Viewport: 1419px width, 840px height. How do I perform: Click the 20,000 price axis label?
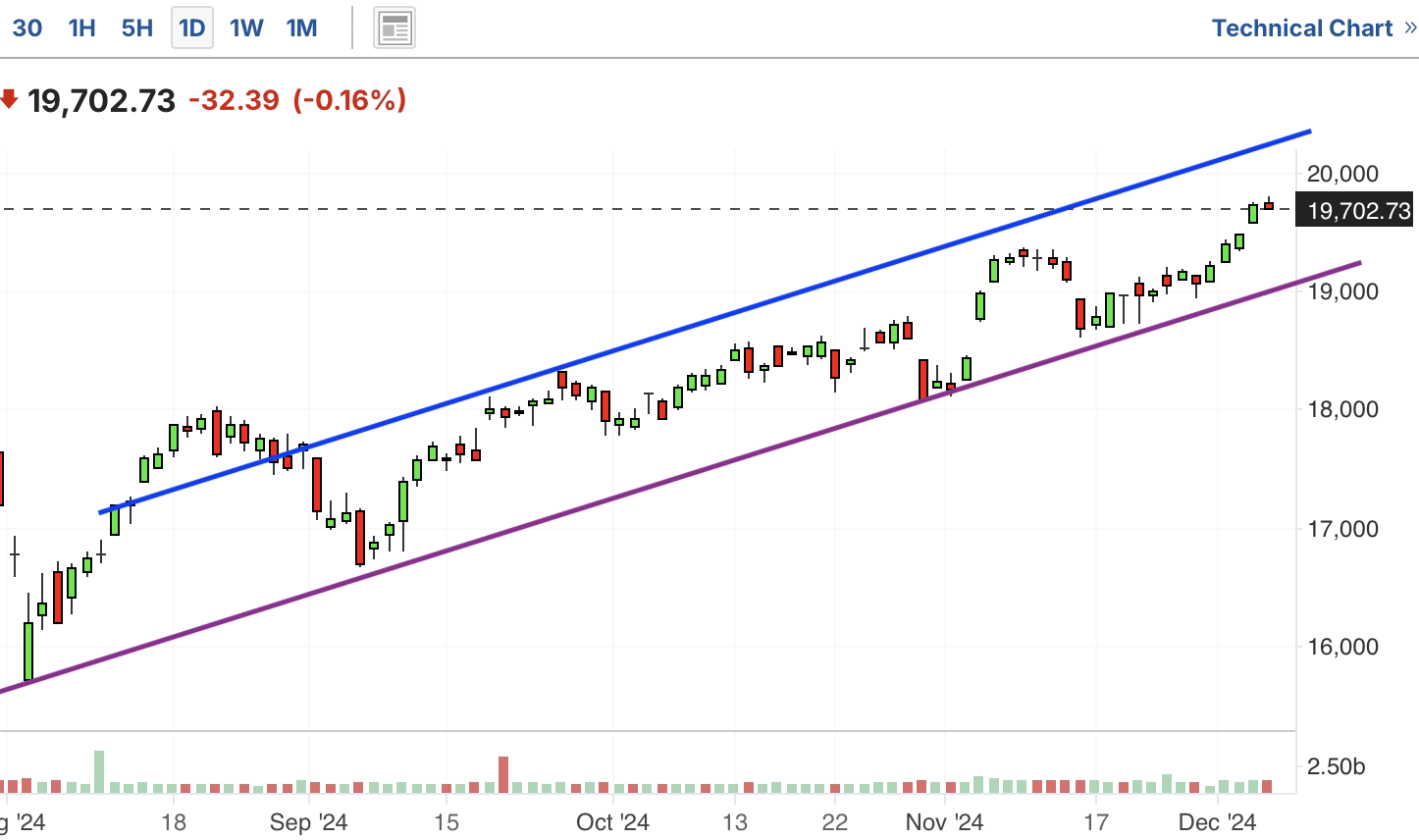1342,174
